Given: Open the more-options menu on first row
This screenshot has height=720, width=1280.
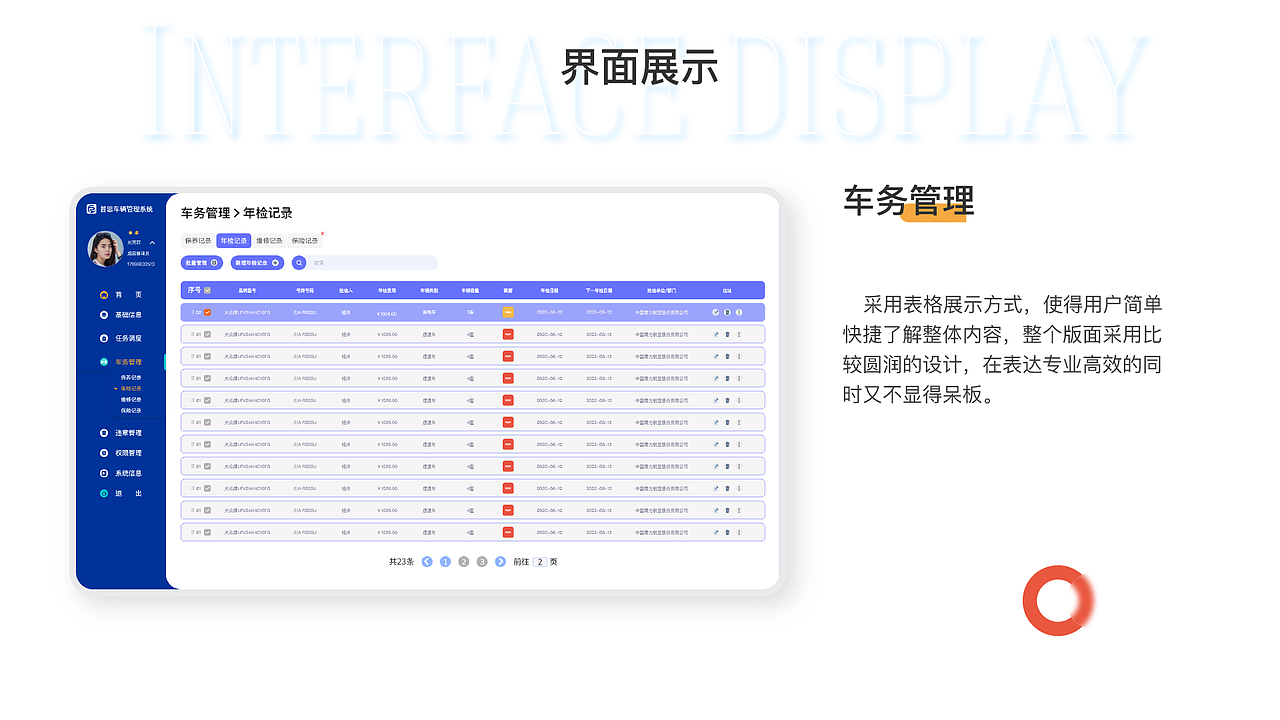Looking at the screenshot, I should pyautogui.click(x=739, y=311).
